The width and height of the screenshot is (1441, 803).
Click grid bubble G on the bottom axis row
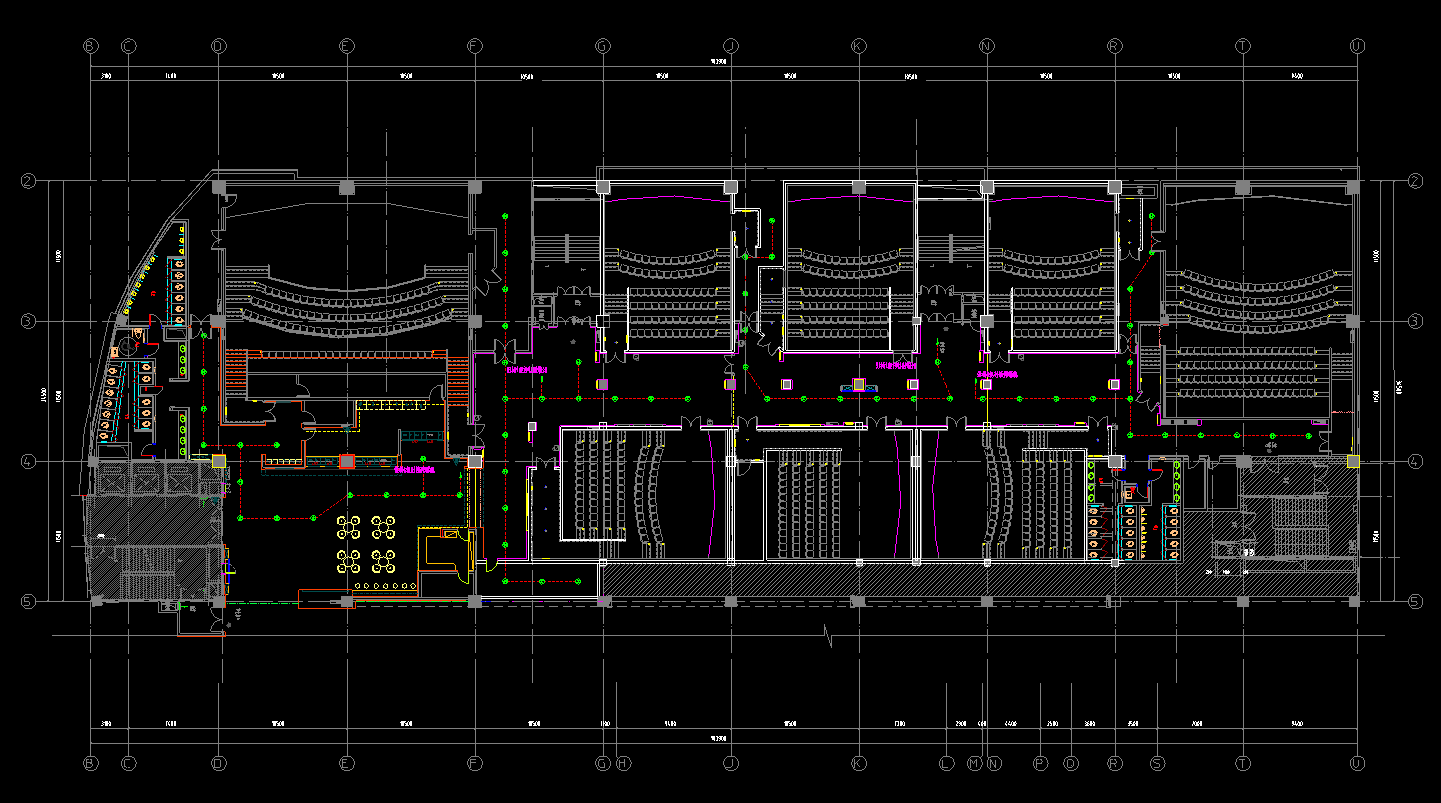(x=603, y=764)
